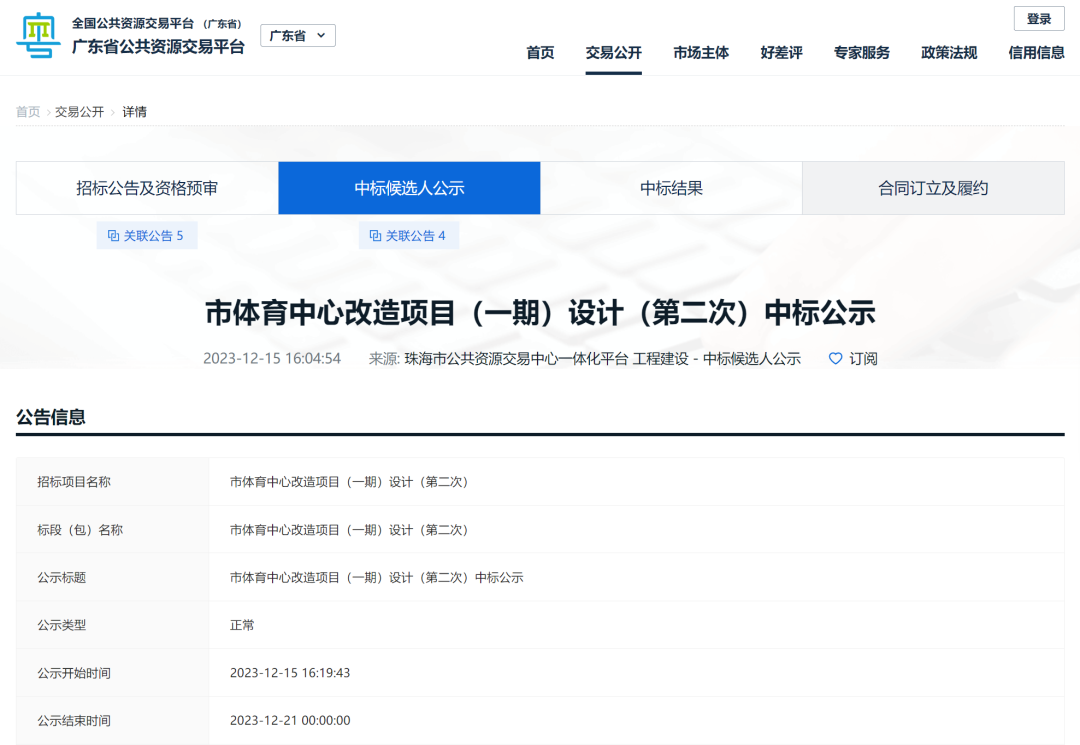1080x745 pixels.
Task: Switch to the 中标结果 tab
Action: coord(671,187)
